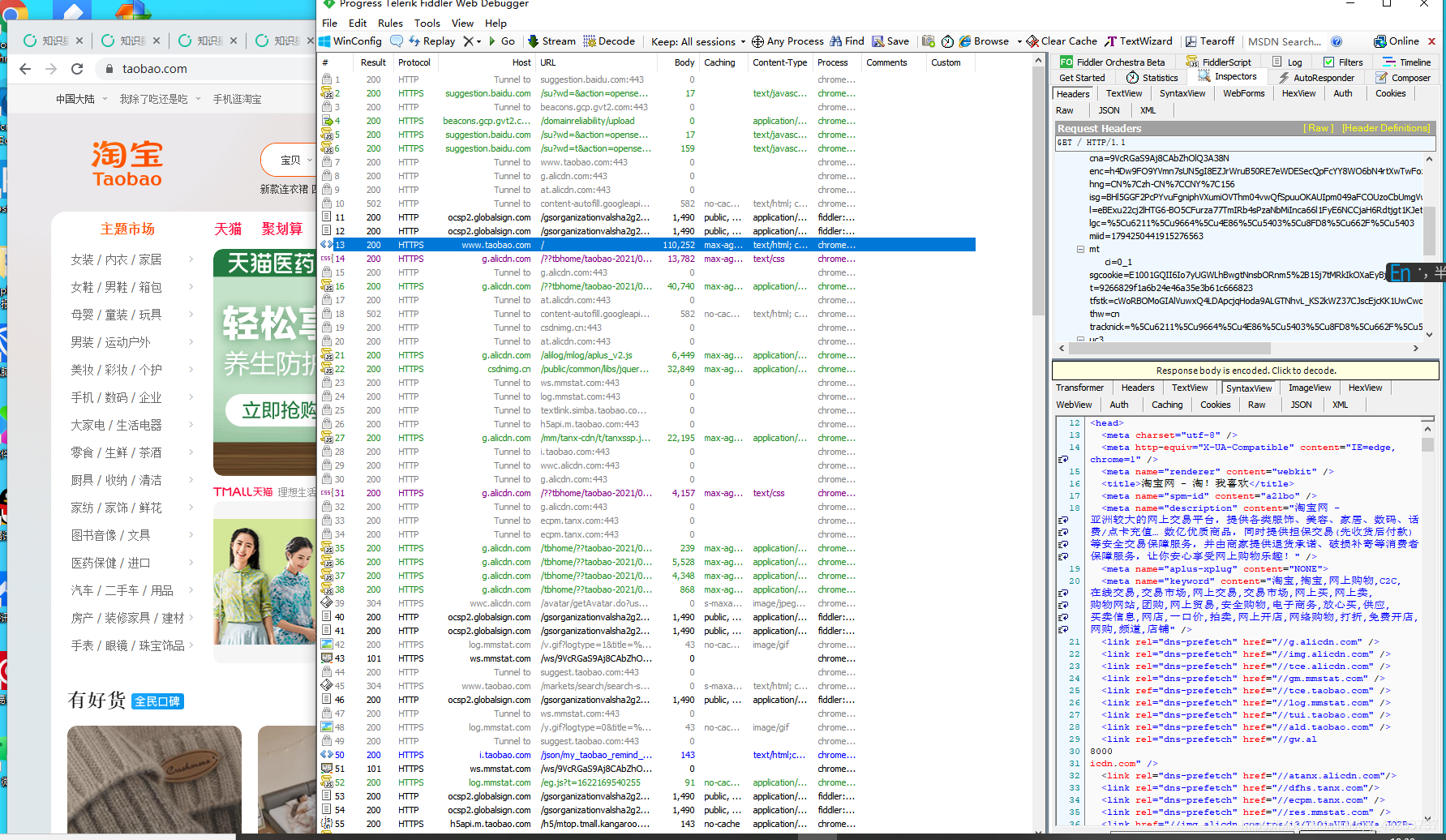This screenshot has height=840, width=1446.
Task: Open the Timeline tab
Action: point(1407,62)
